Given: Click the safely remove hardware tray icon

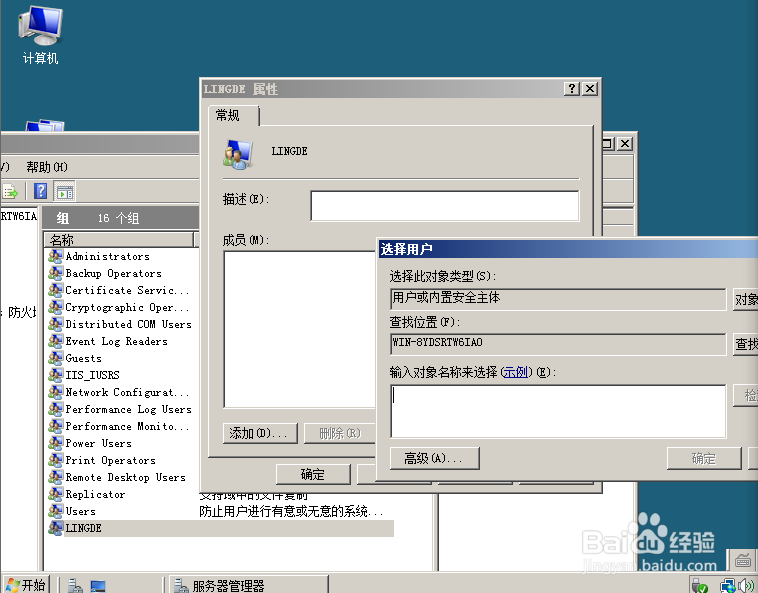Looking at the screenshot, I should pos(700,586).
